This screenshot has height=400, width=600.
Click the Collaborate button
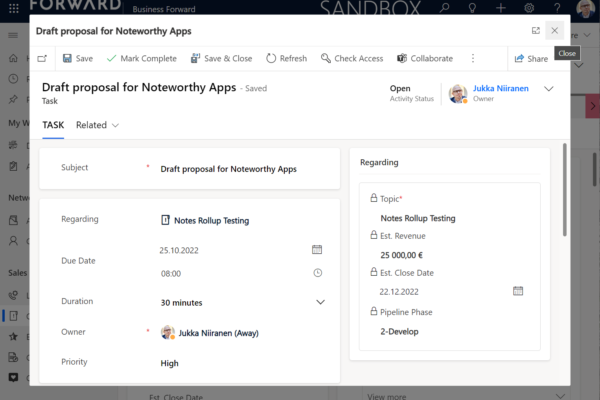(x=424, y=59)
